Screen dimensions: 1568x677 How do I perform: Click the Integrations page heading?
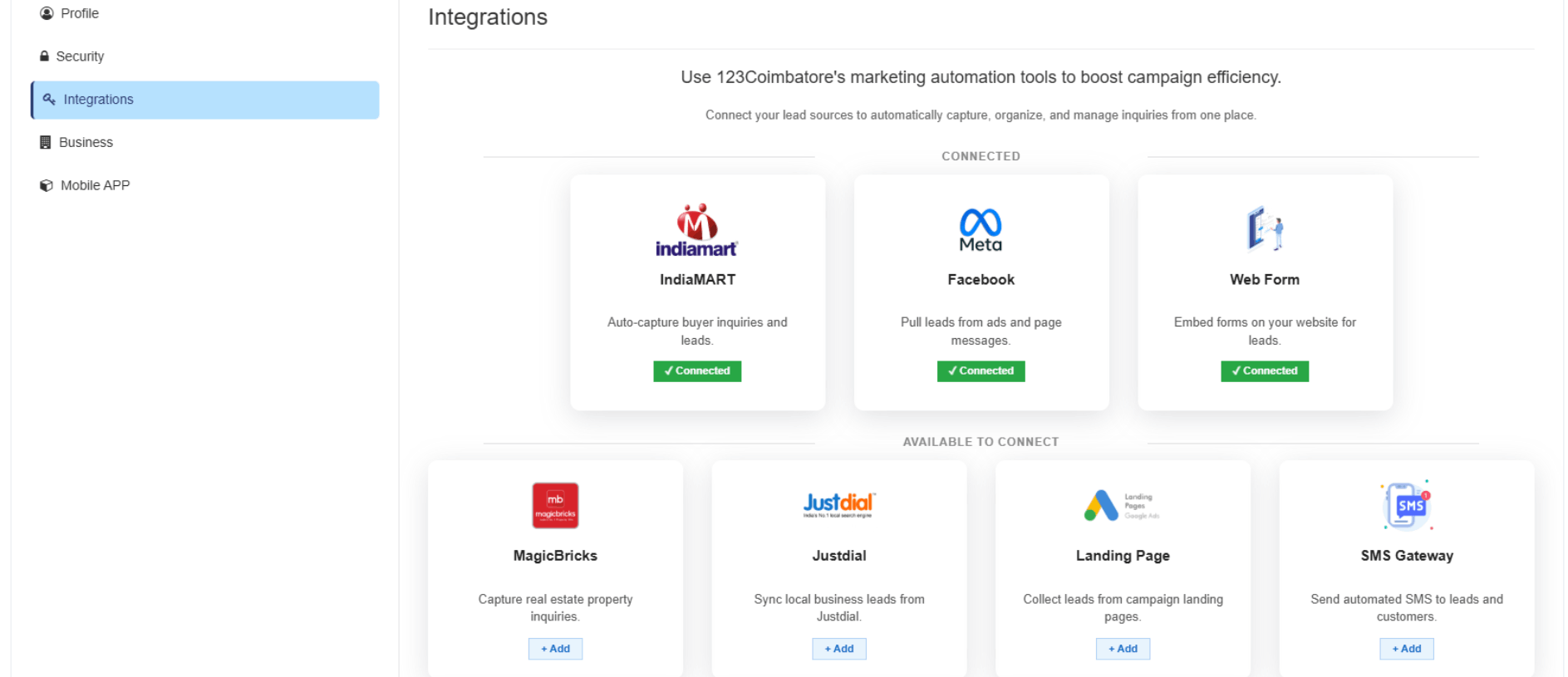[x=488, y=17]
